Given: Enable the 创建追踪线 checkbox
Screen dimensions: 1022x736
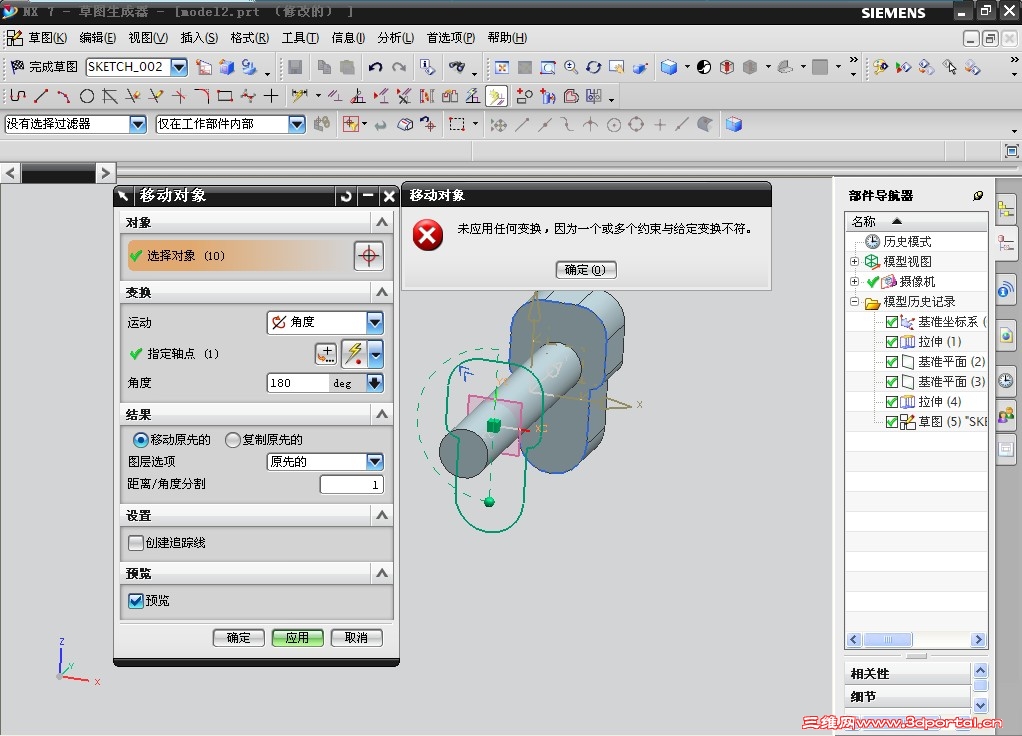Looking at the screenshot, I should [136, 542].
